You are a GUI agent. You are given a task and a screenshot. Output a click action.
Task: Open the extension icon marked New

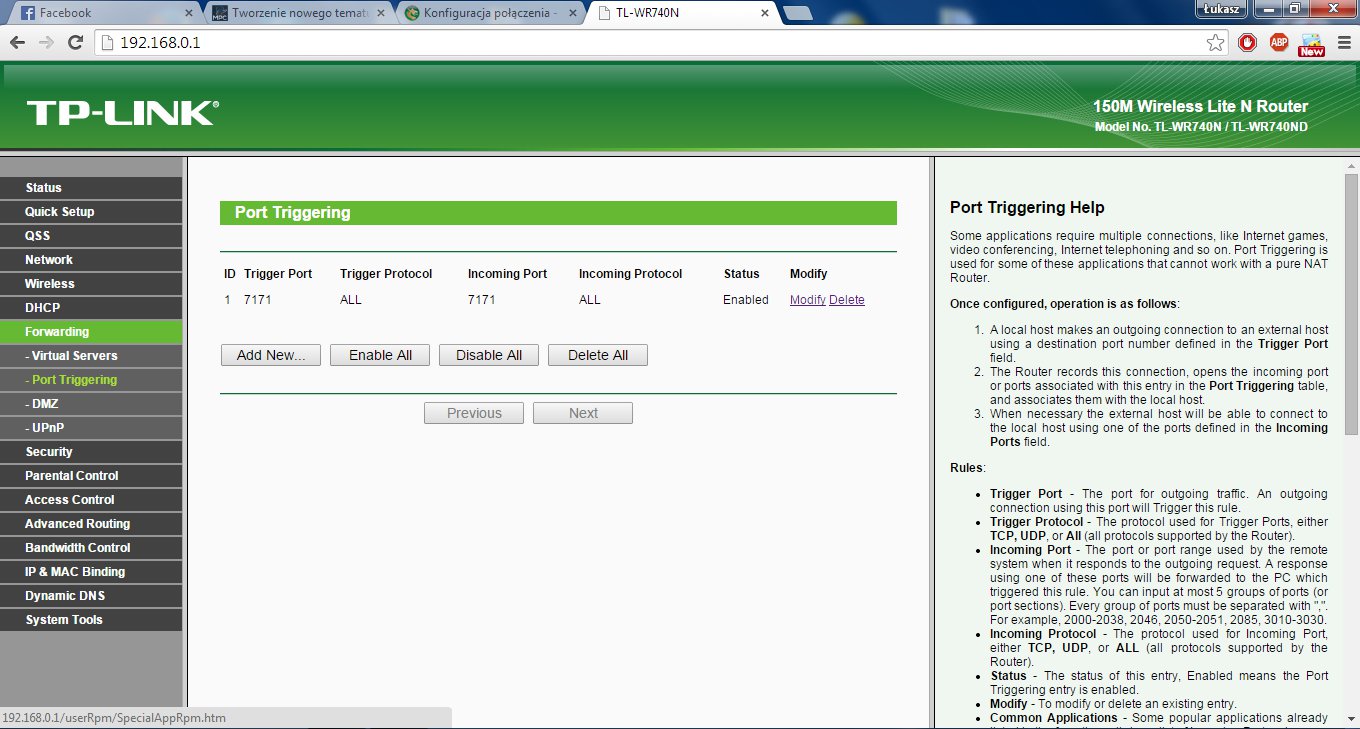(x=1311, y=43)
